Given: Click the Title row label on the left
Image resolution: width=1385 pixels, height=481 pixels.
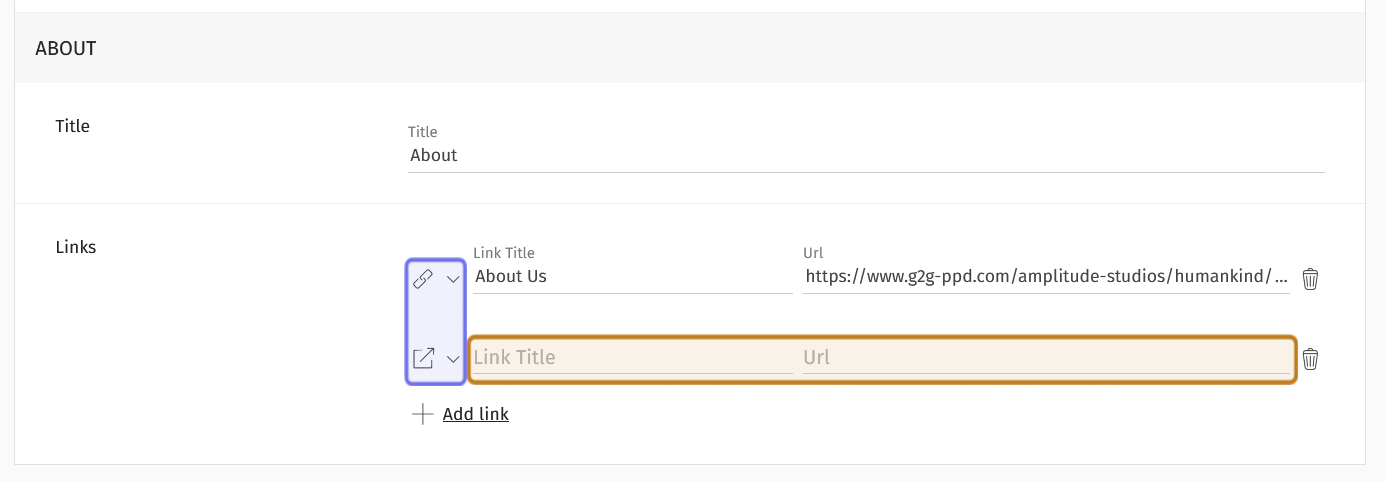Looking at the screenshot, I should pos(73,126).
